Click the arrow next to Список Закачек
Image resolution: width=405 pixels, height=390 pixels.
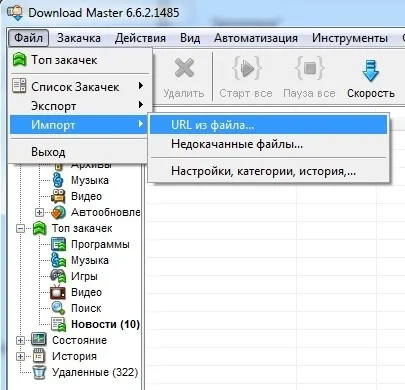point(141,86)
